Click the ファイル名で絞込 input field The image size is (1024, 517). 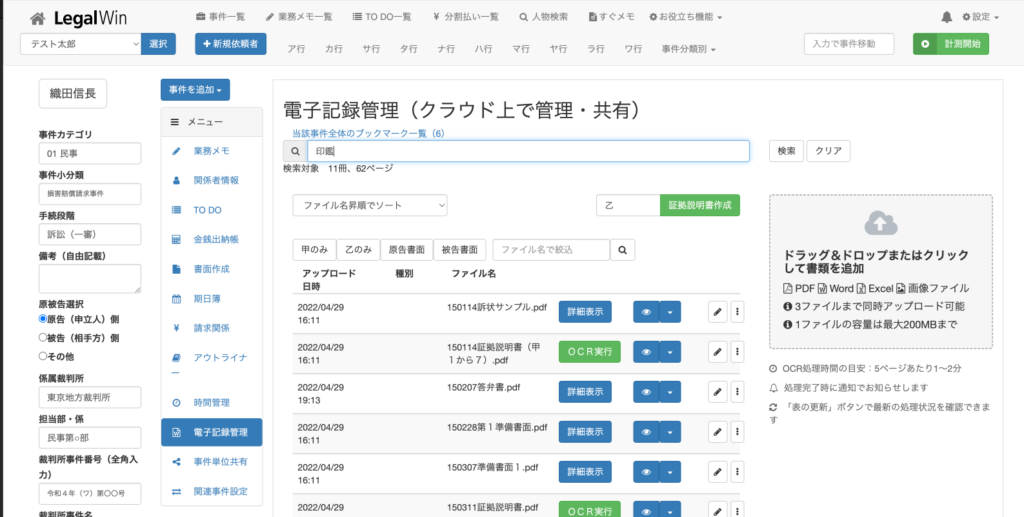point(550,250)
